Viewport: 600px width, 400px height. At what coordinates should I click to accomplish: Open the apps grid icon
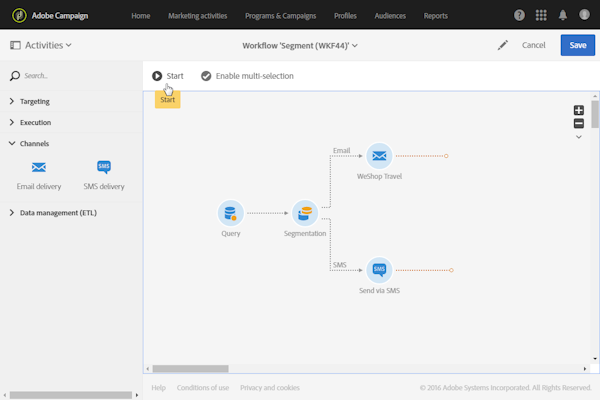click(540, 16)
